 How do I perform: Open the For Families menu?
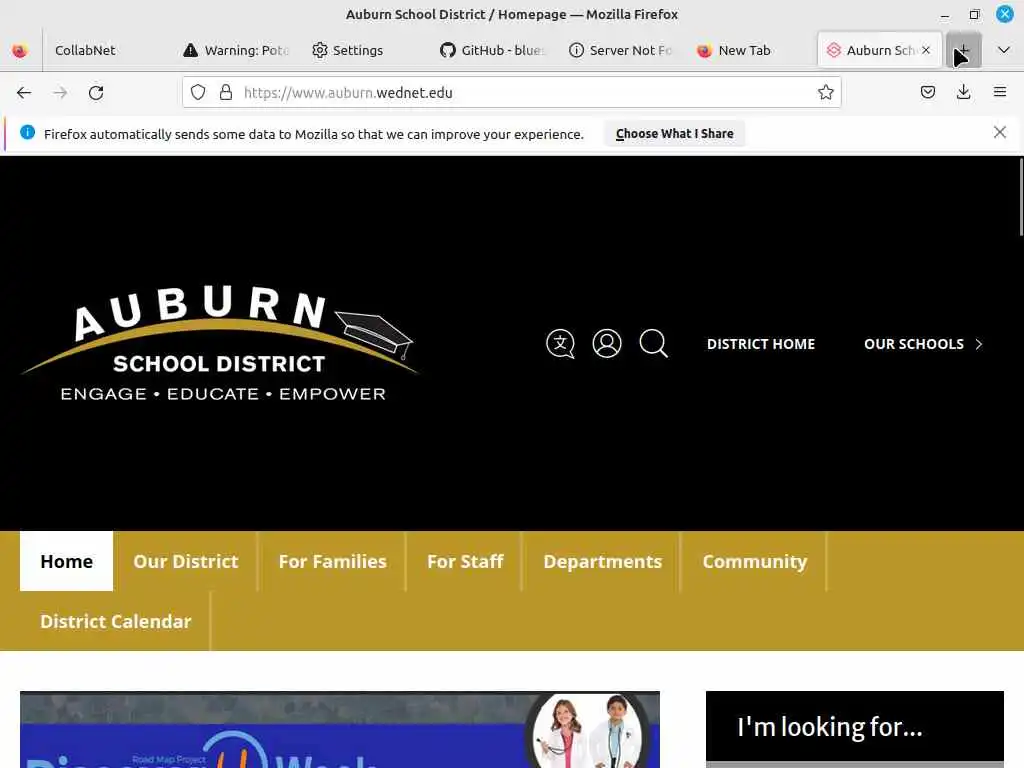(332, 562)
